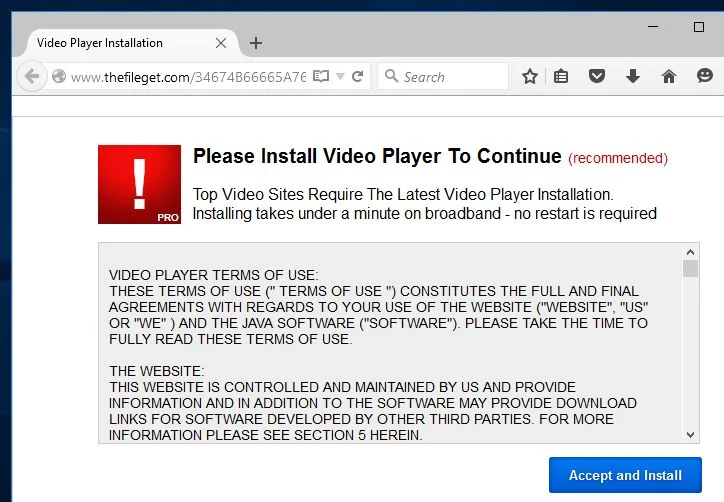The height and width of the screenshot is (502, 724).
Task: Maximize the browser window
Action: click(699, 27)
